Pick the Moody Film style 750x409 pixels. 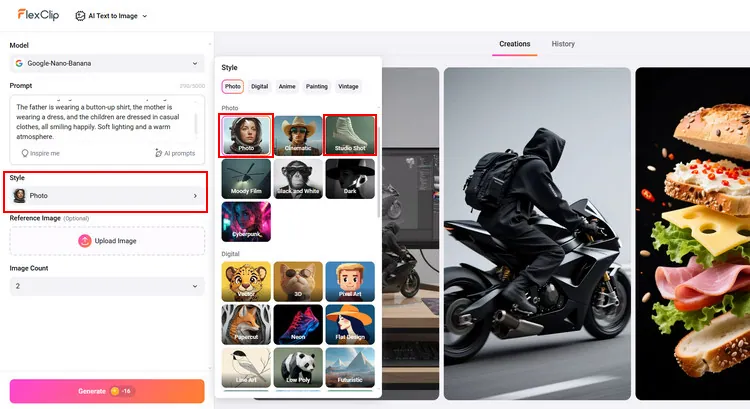click(x=246, y=179)
